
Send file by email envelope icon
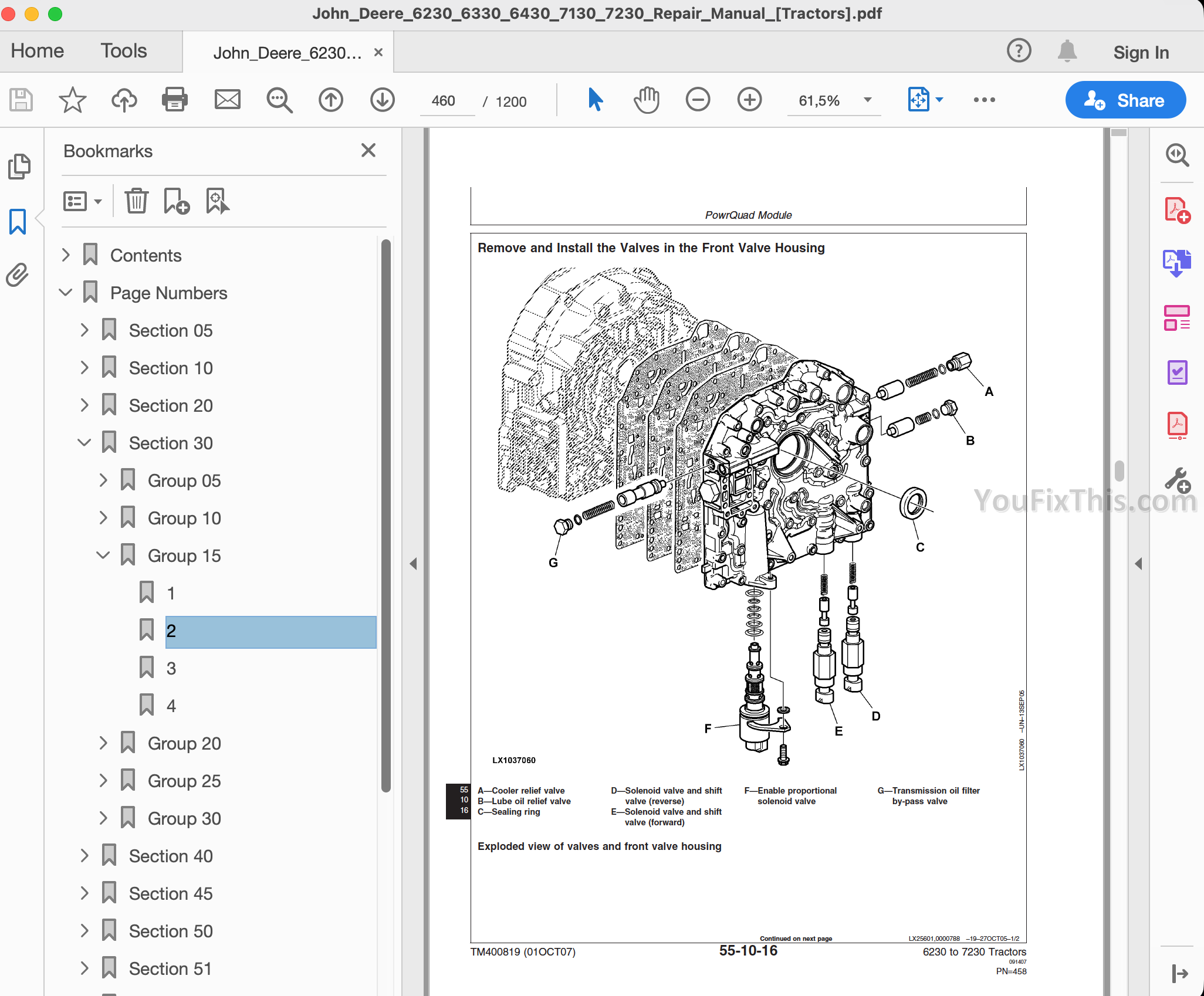(227, 100)
